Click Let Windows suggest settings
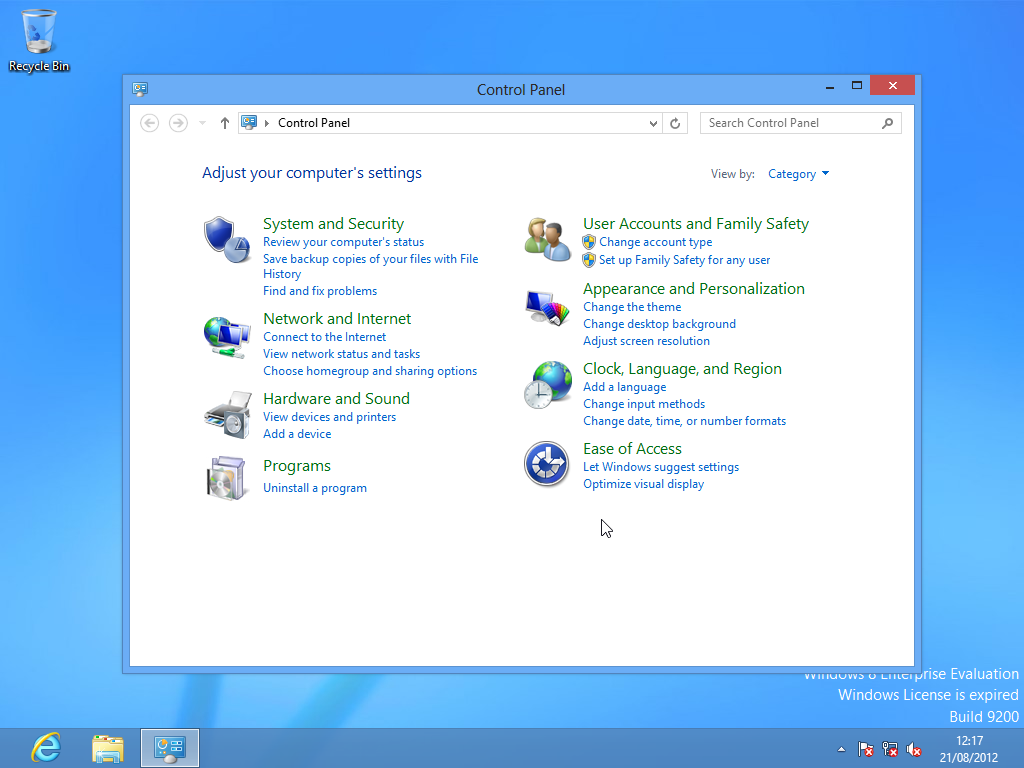 (x=661, y=467)
